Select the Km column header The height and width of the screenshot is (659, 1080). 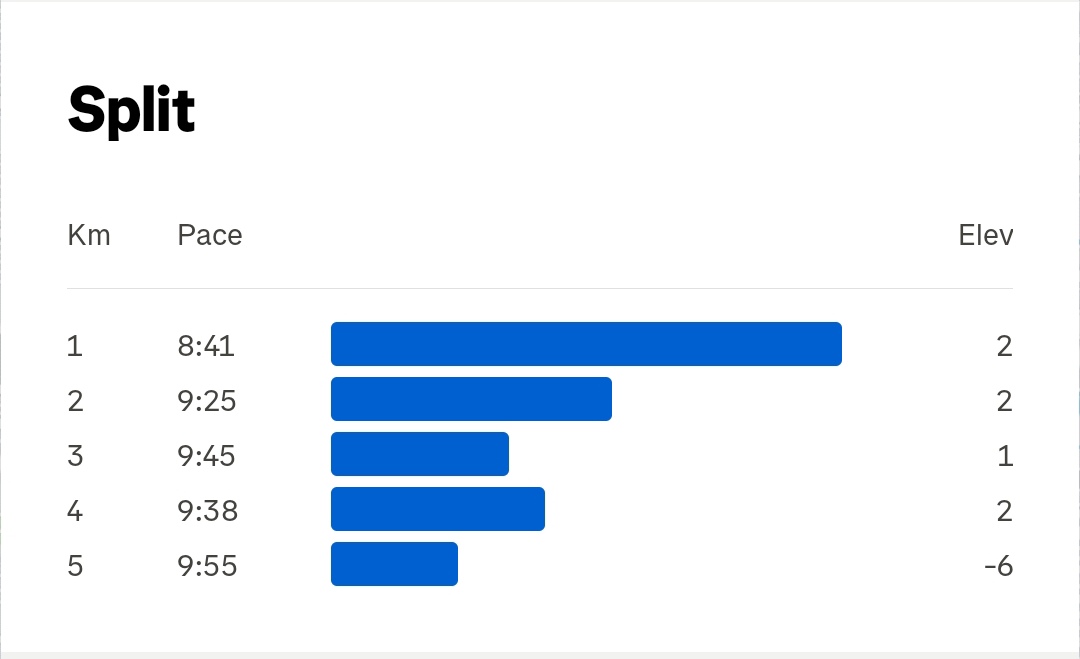[x=89, y=235]
